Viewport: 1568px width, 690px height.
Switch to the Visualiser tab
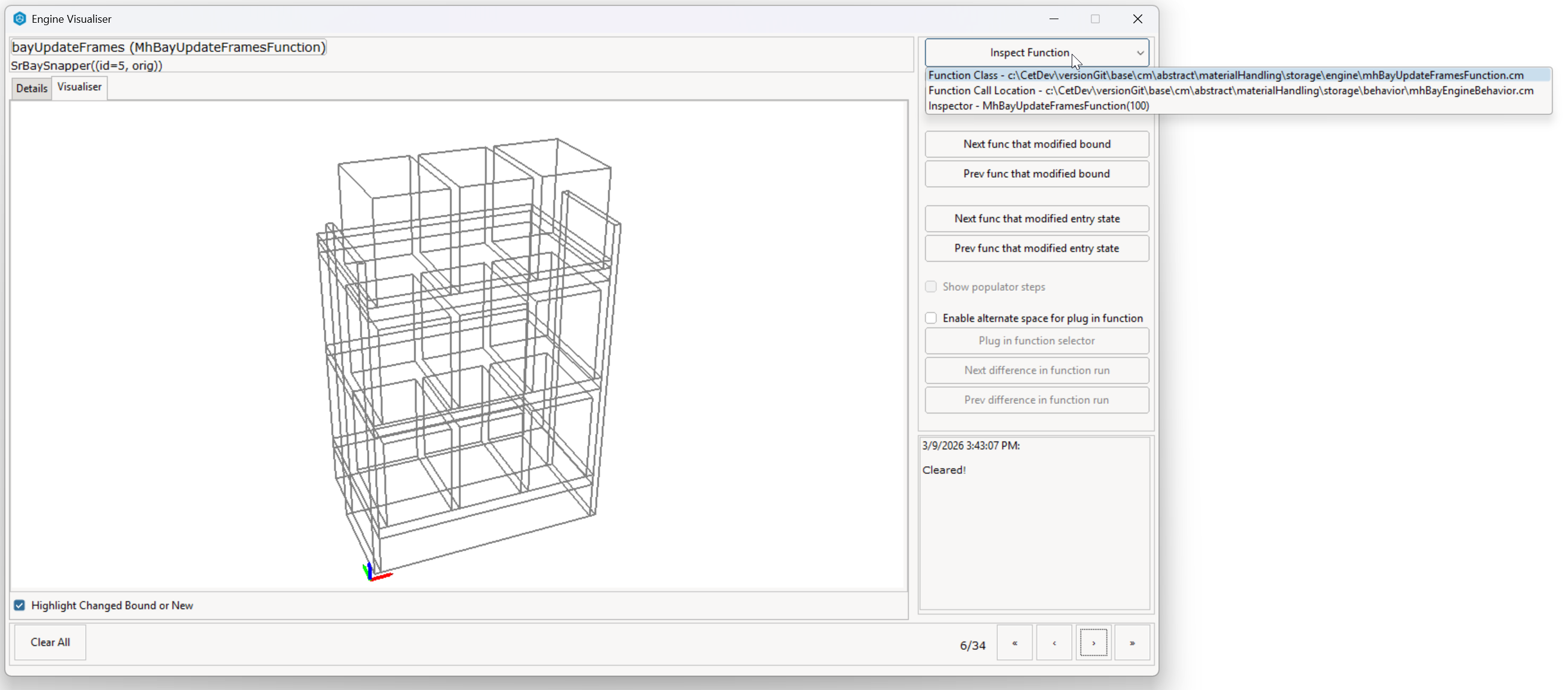coord(79,87)
